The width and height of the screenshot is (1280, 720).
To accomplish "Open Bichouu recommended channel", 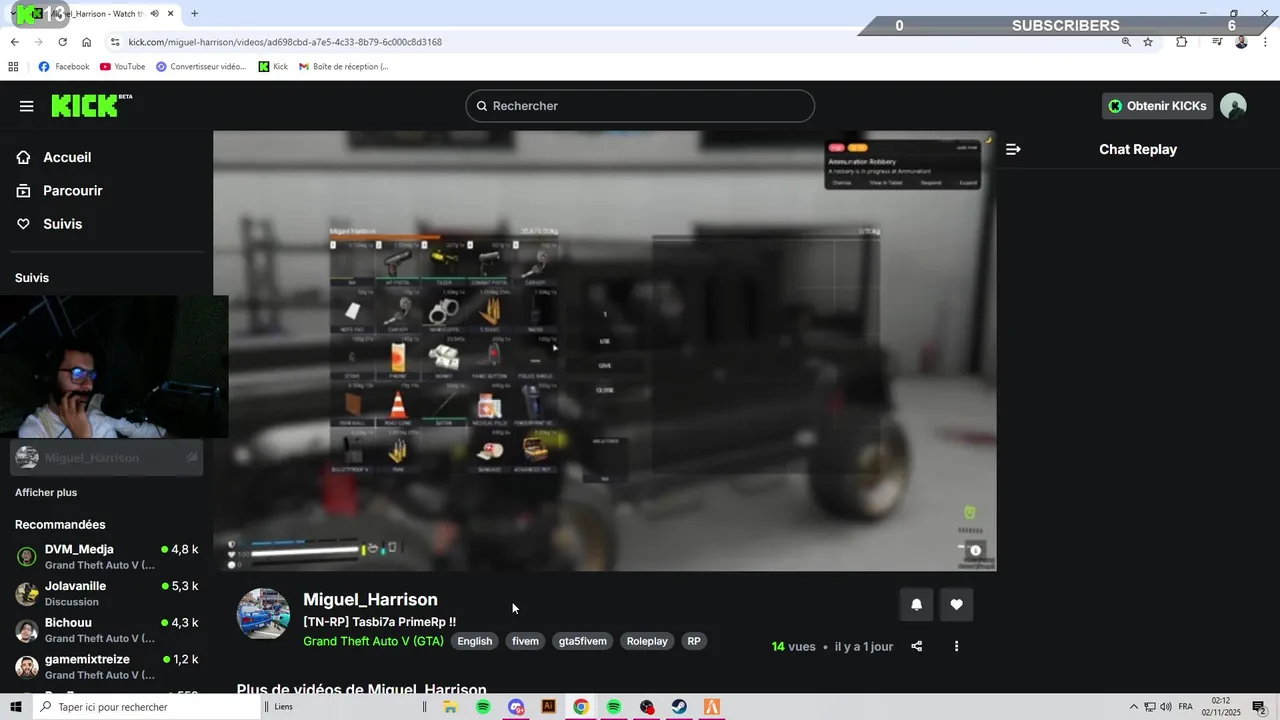I will pos(106,630).
